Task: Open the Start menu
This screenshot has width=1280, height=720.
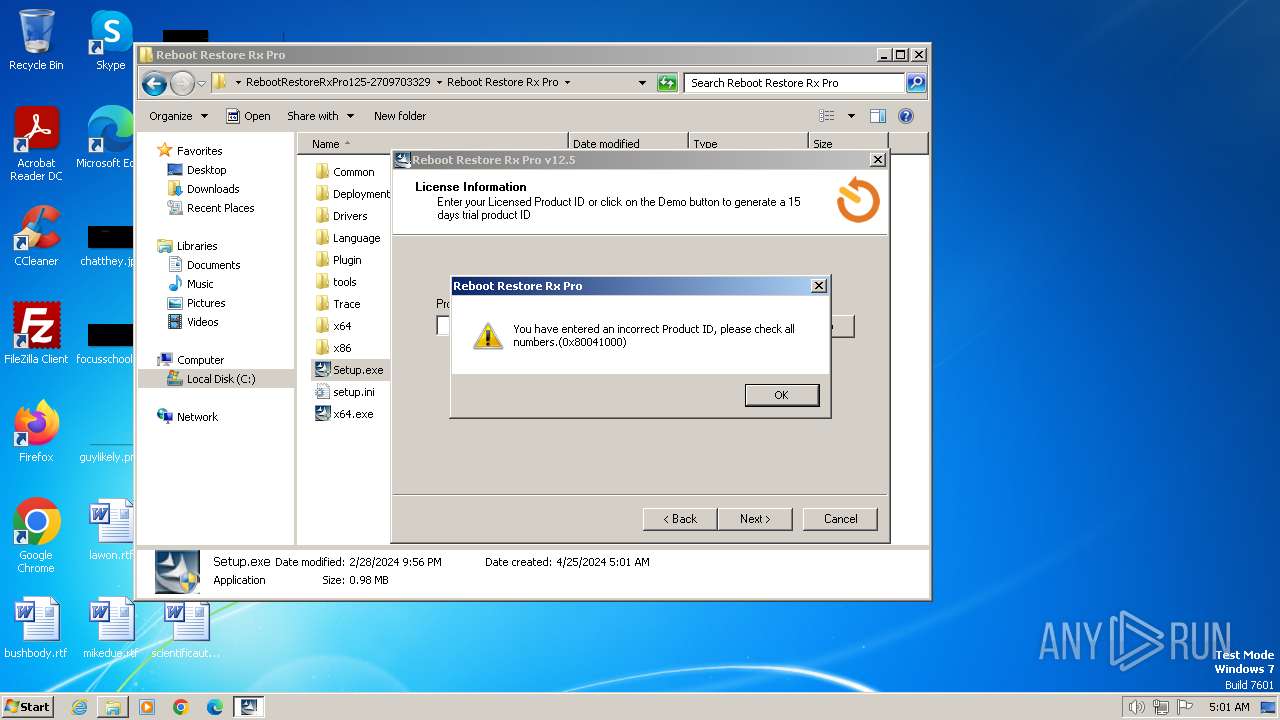Action: pyautogui.click(x=28, y=707)
